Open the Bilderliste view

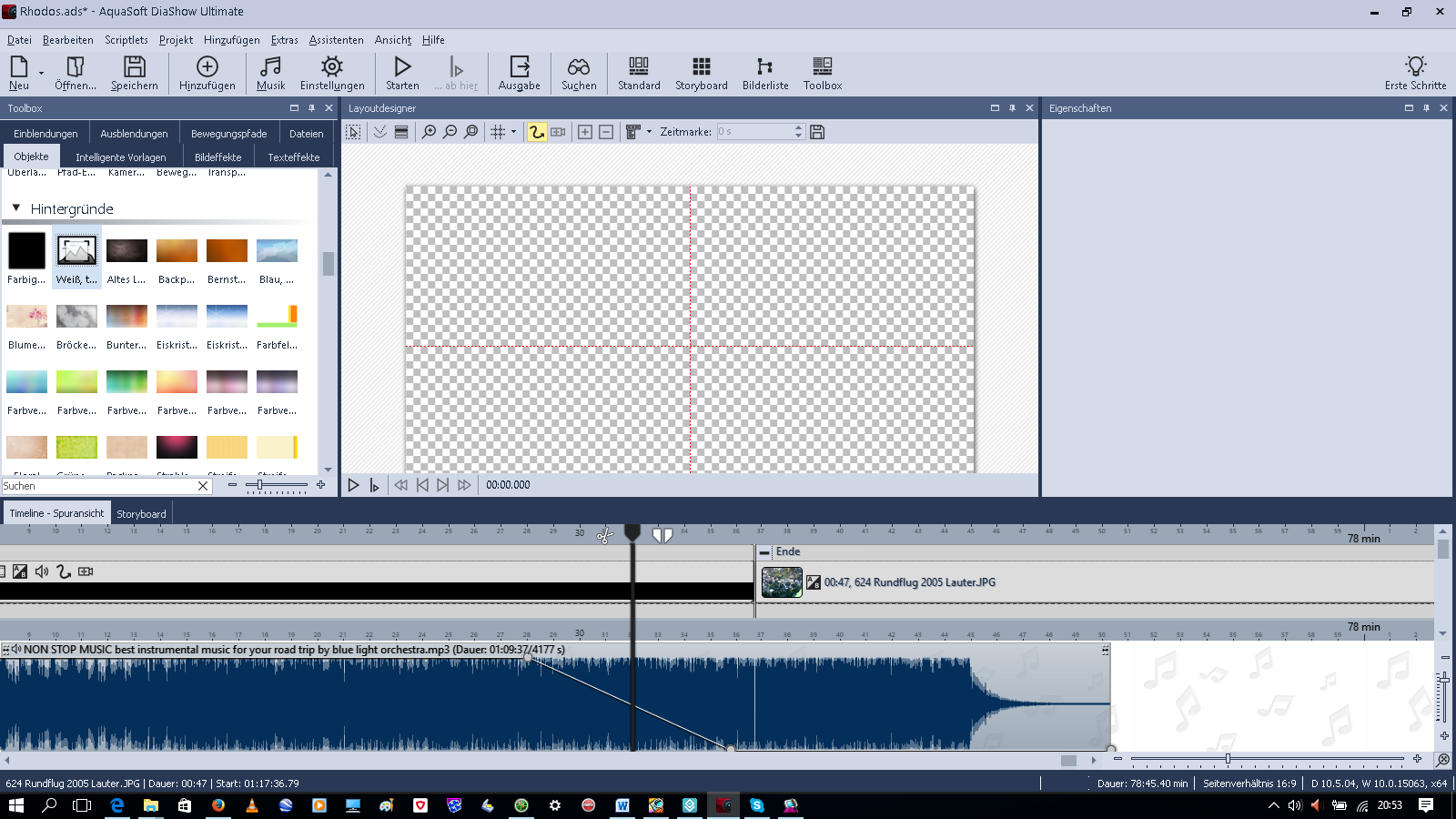pos(764,73)
